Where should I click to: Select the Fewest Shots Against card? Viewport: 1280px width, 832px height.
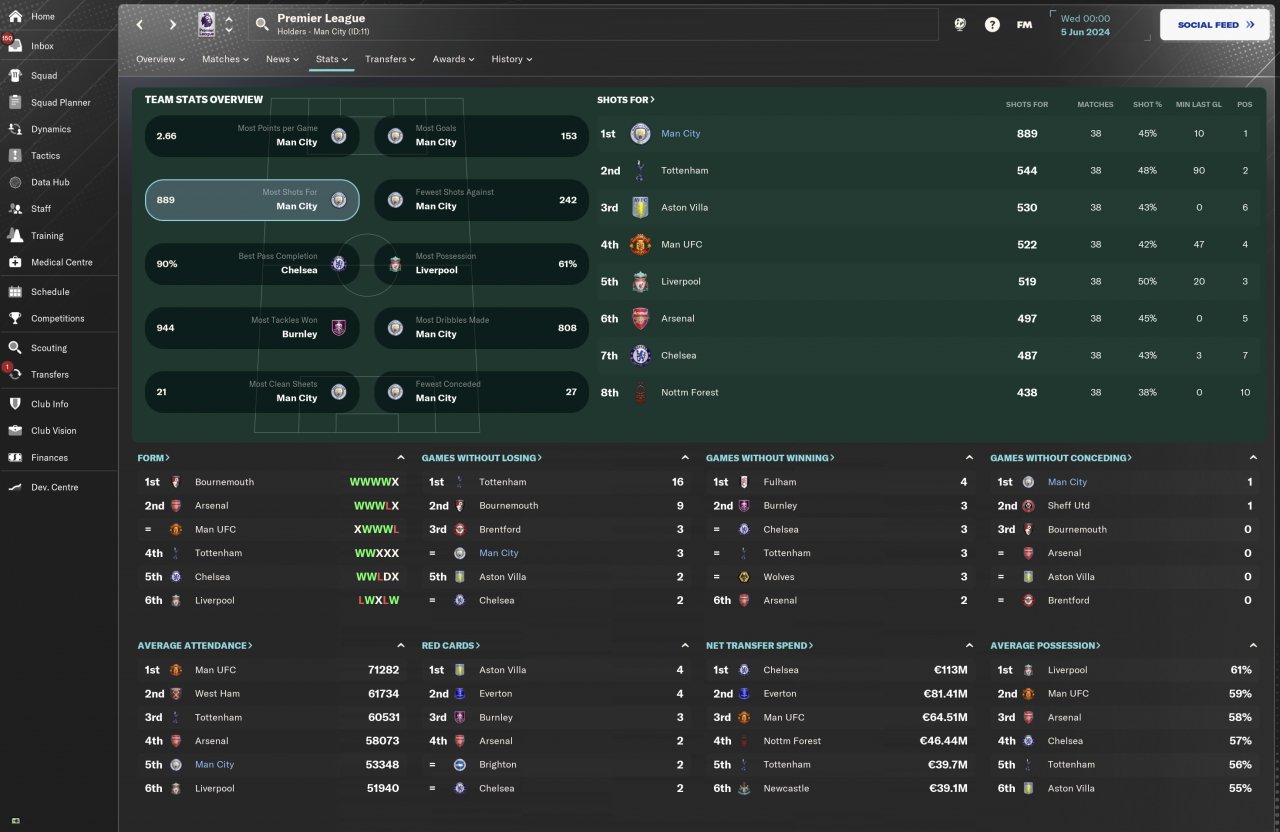[x=482, y=200]
